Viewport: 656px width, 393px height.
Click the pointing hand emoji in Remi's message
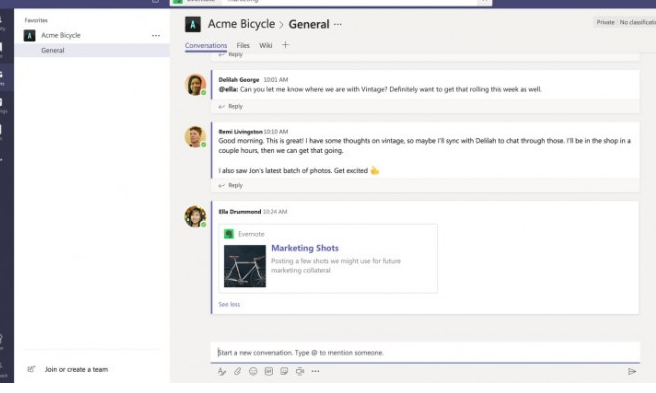click(x=375, y=170)
